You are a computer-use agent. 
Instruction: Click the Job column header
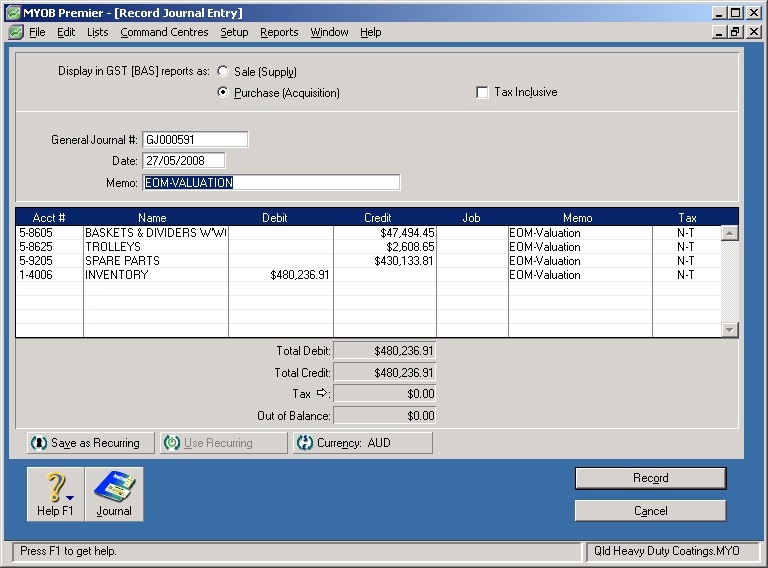click(x=472, y=217)
